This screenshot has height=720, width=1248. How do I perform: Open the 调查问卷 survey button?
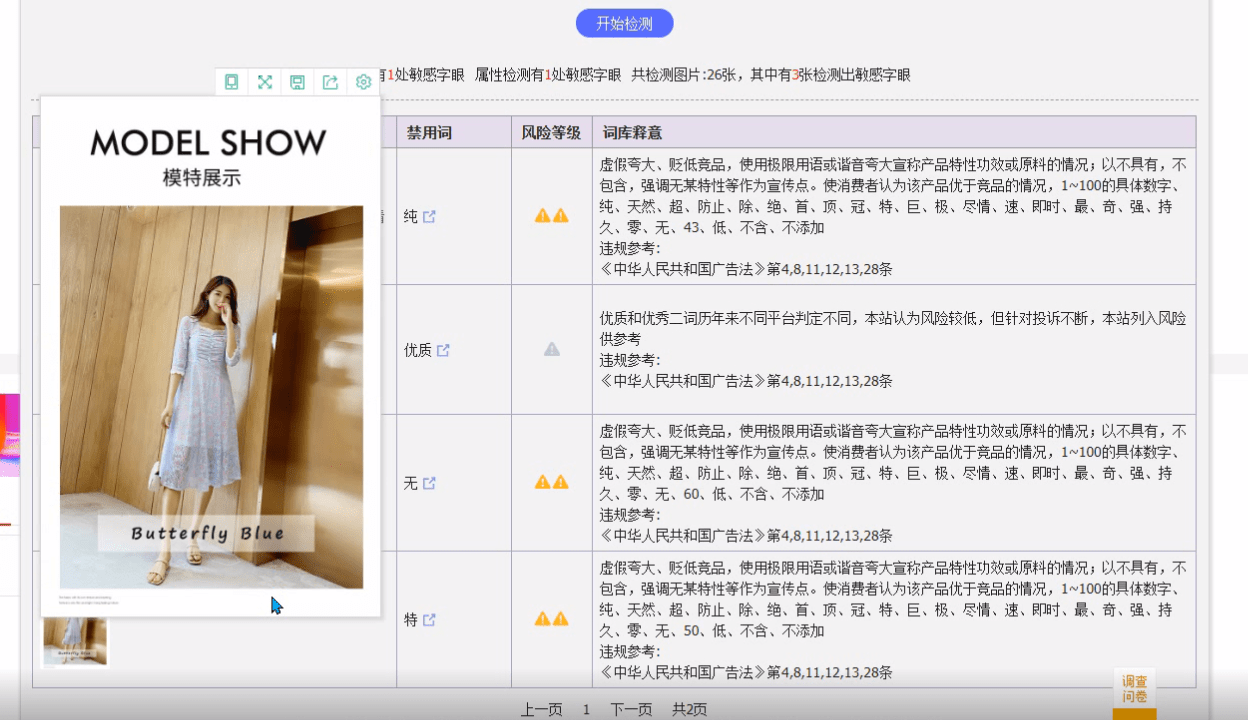coord(1134,689)
